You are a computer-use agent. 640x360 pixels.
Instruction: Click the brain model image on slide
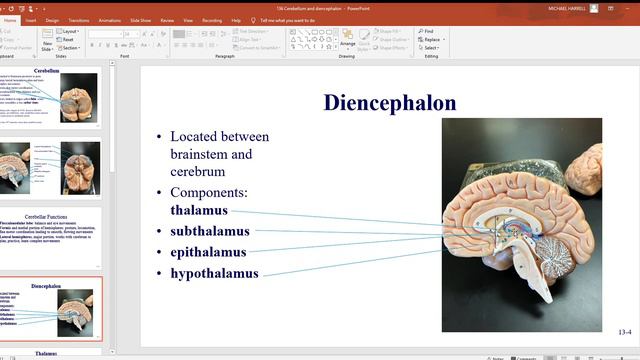[x=522, y=225]
